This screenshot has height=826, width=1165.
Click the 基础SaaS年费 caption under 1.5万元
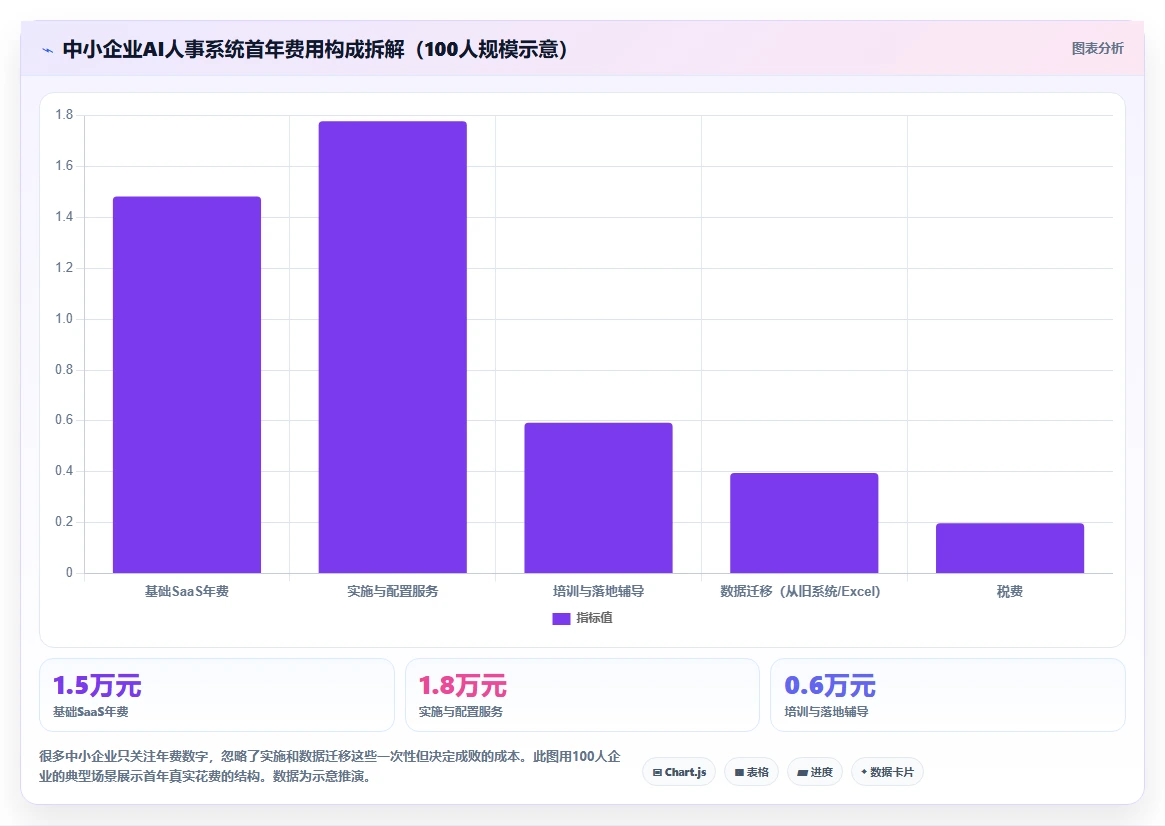pos(91,712)
